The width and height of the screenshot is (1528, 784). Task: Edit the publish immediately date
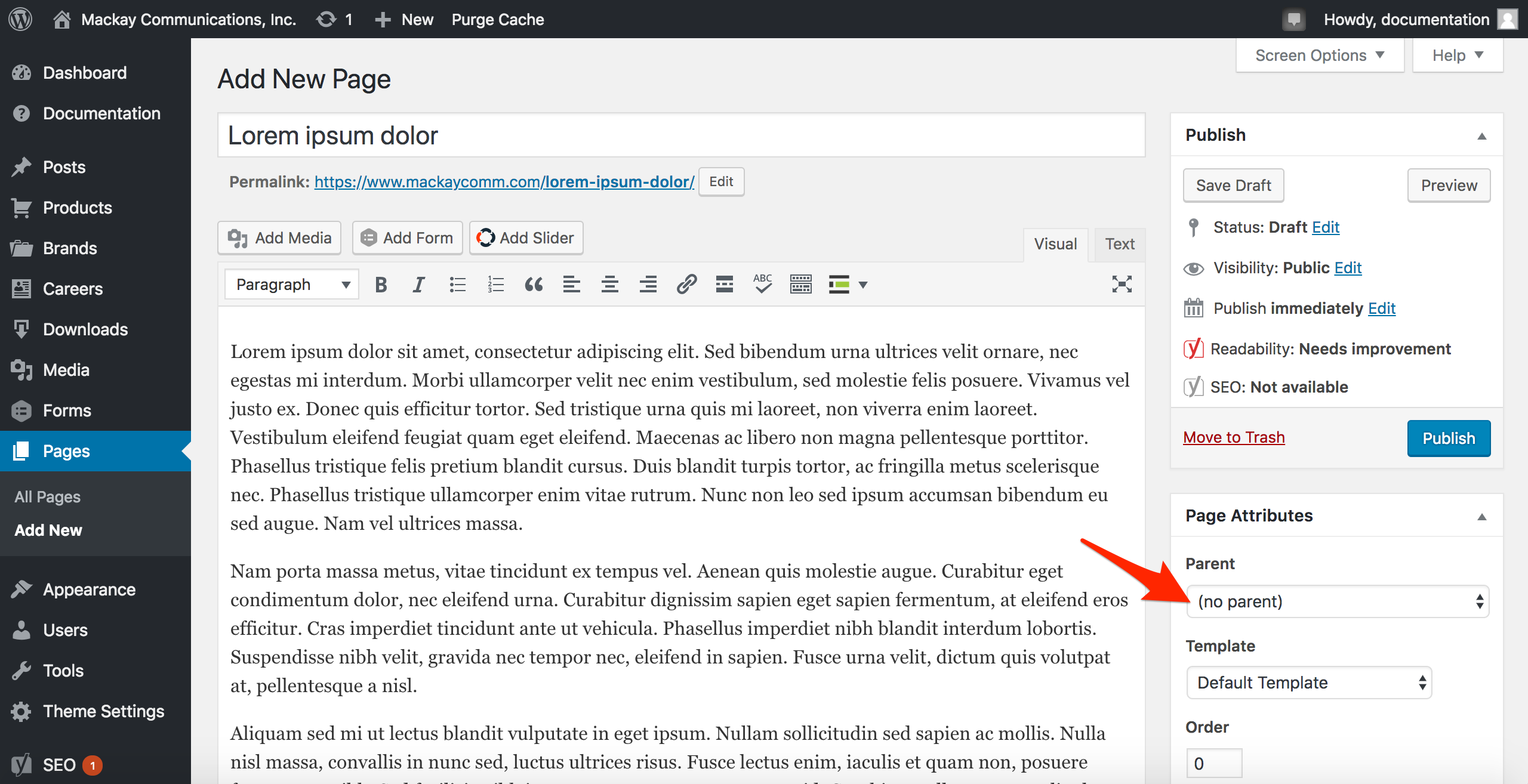(x=1382, y=308)
